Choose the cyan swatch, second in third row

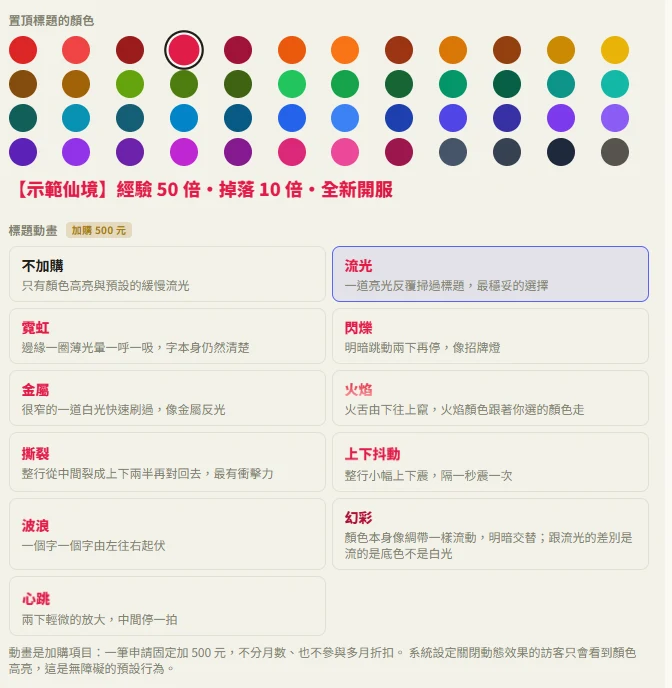coord(76,118)
